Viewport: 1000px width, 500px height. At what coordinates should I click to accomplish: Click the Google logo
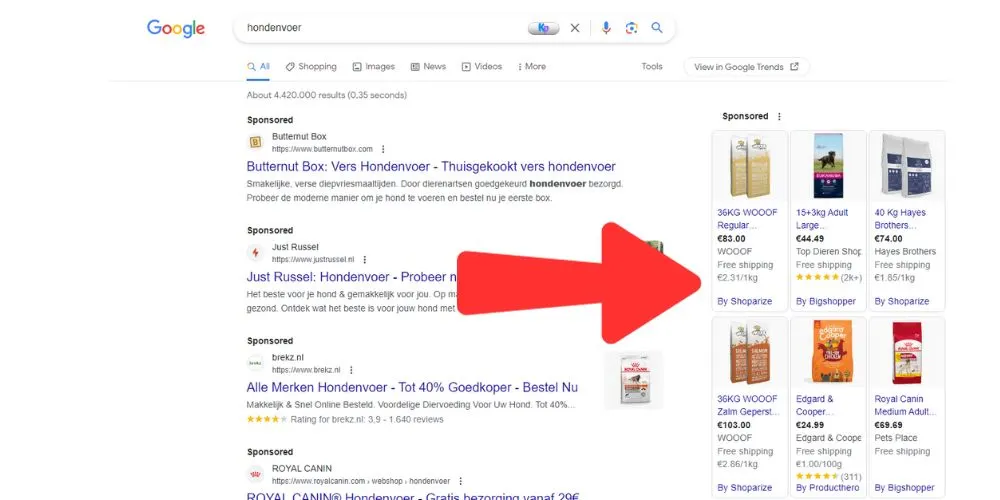(175, 28)
